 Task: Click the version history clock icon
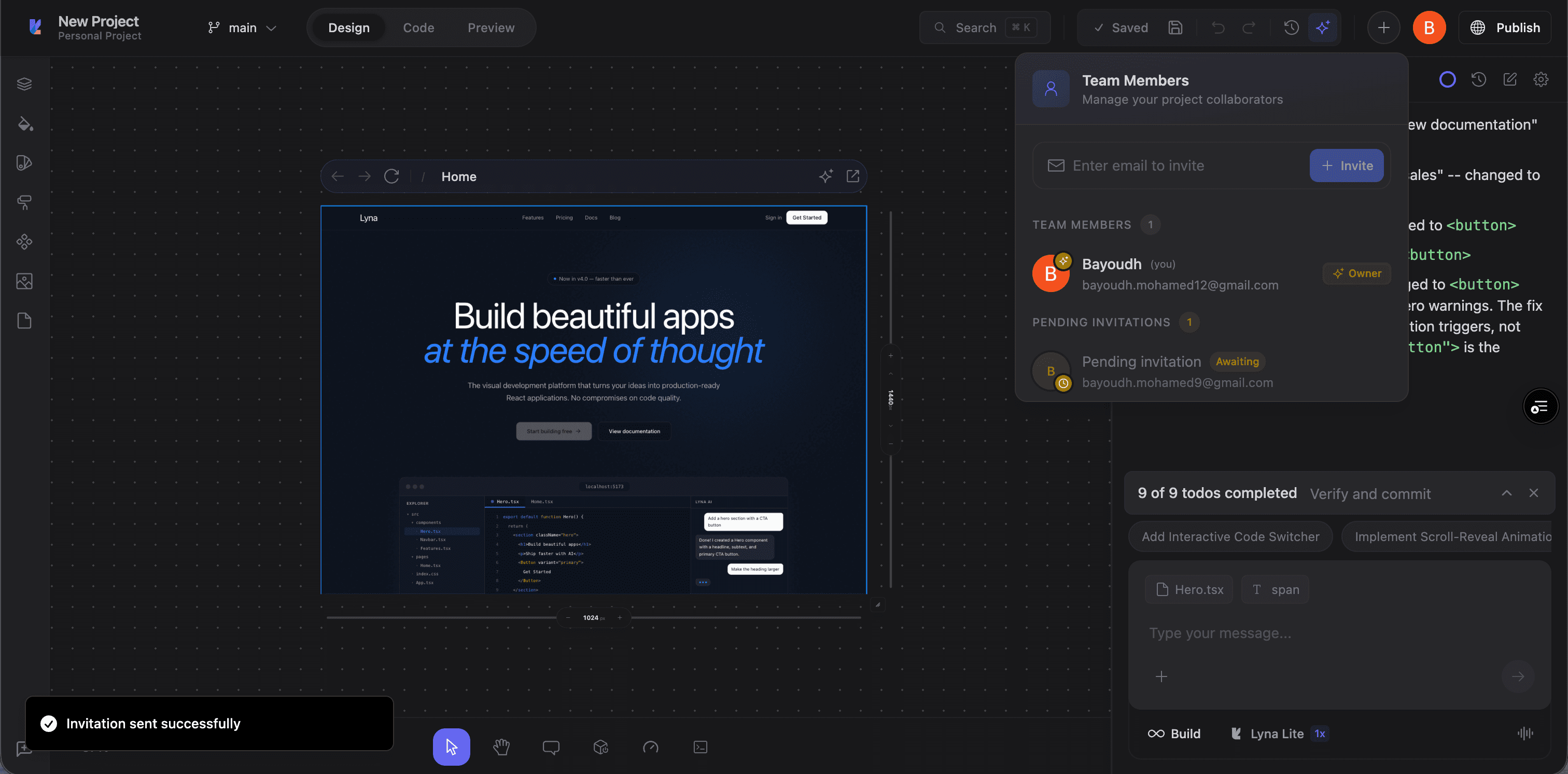coord(1291,27)
